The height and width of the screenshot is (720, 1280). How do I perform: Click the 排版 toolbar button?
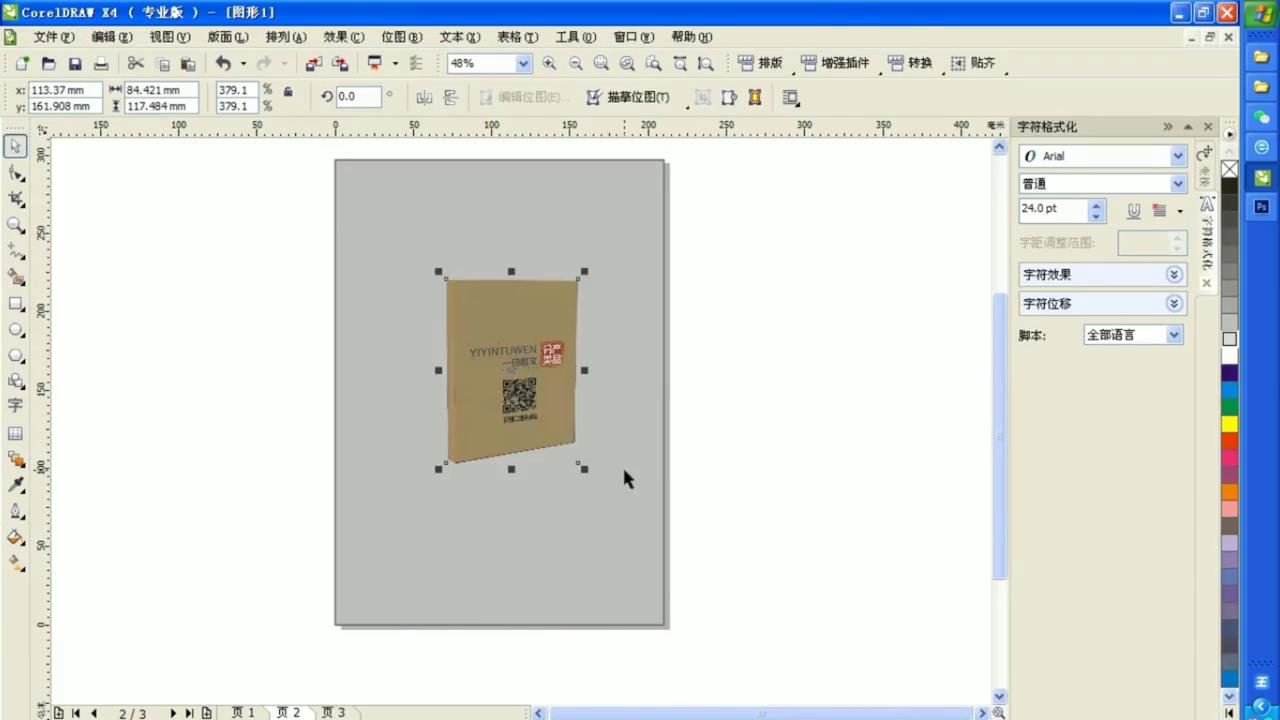pyautogui.click(x=760, y=63)
